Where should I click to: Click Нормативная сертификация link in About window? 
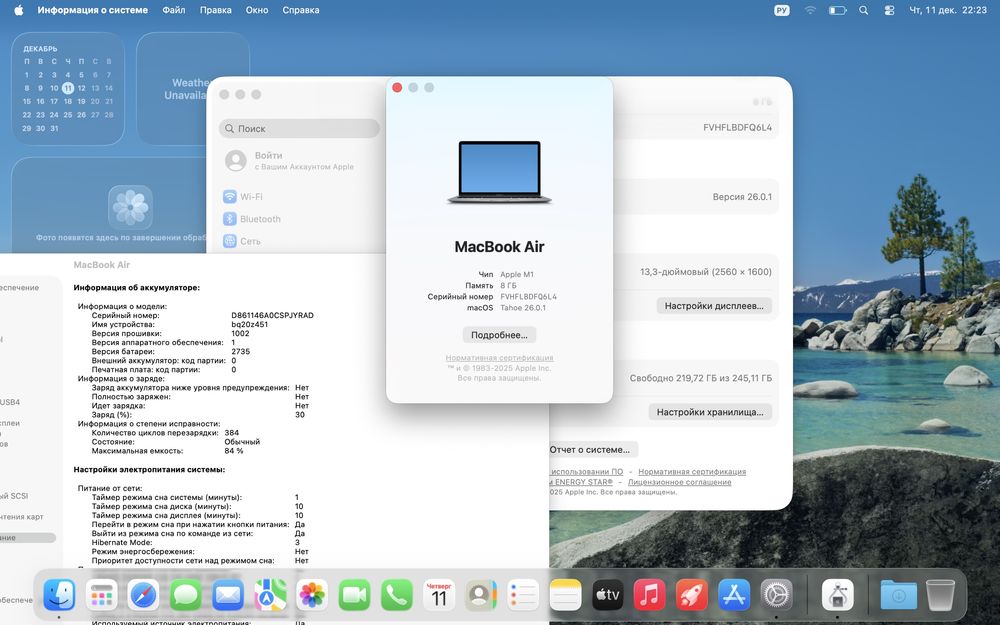pos(499,358)
